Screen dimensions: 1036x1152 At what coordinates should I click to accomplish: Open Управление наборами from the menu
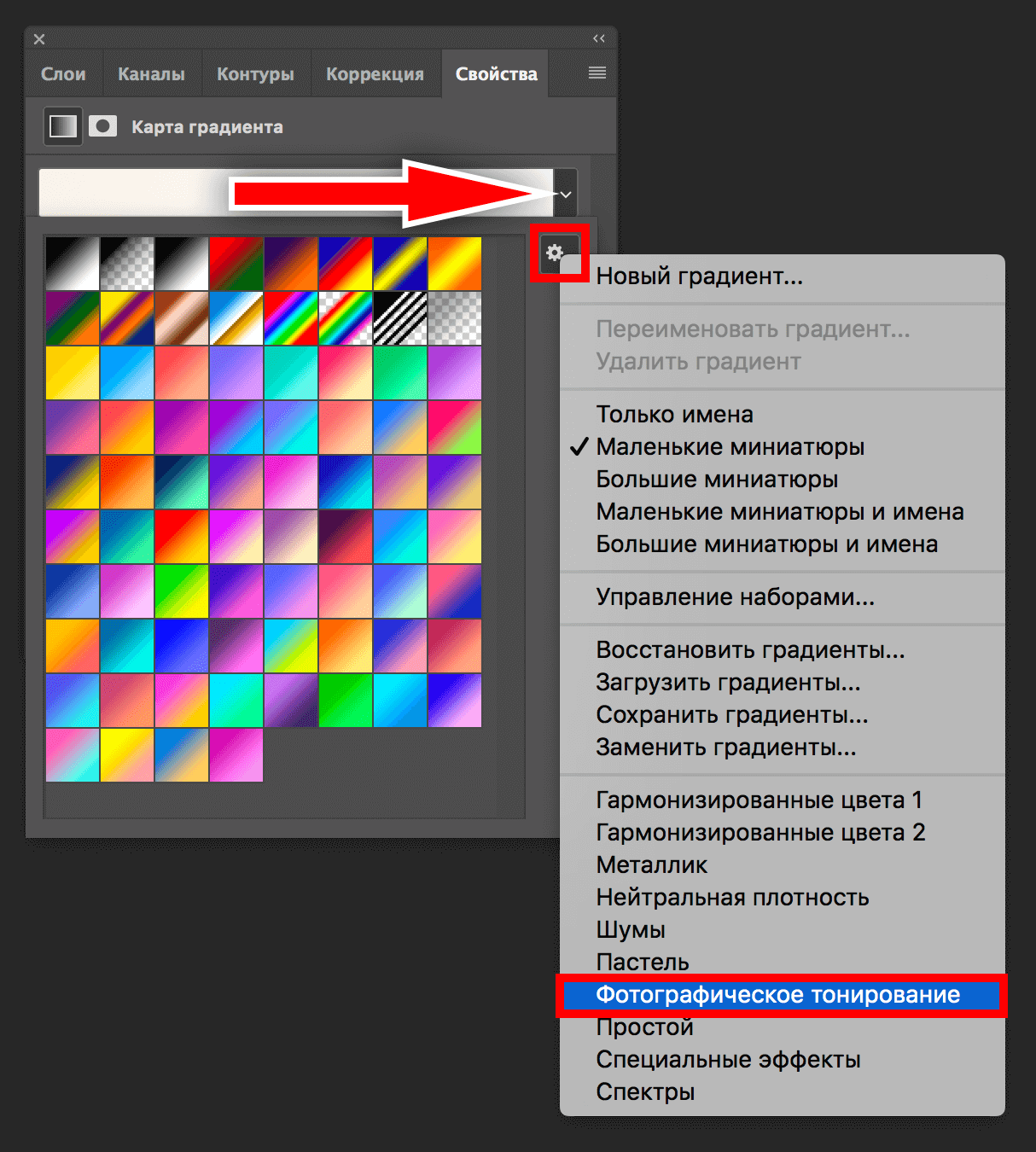click(x=735, y=597)
